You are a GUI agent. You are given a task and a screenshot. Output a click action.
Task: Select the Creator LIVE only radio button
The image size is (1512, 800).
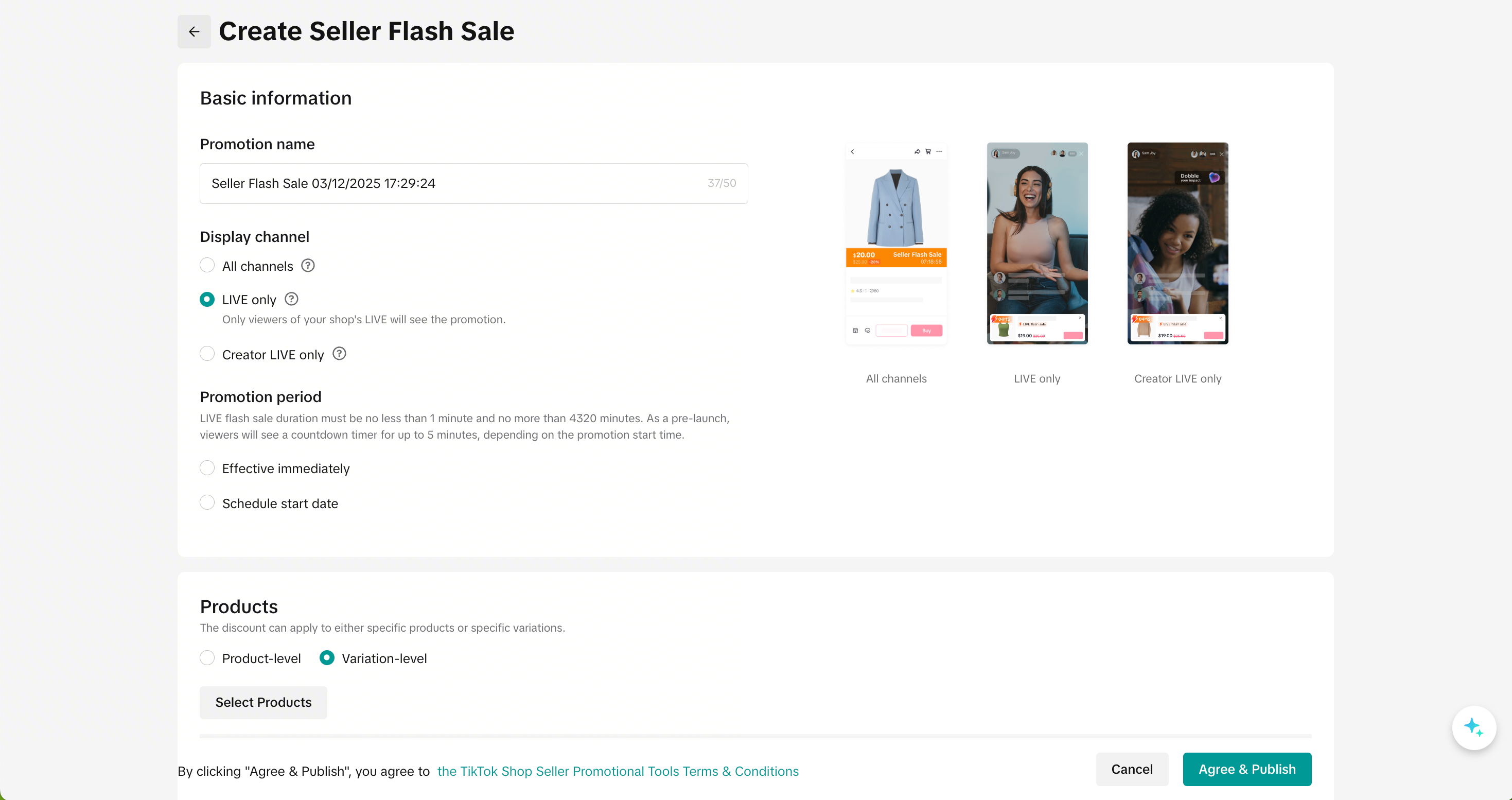(207, 353)
